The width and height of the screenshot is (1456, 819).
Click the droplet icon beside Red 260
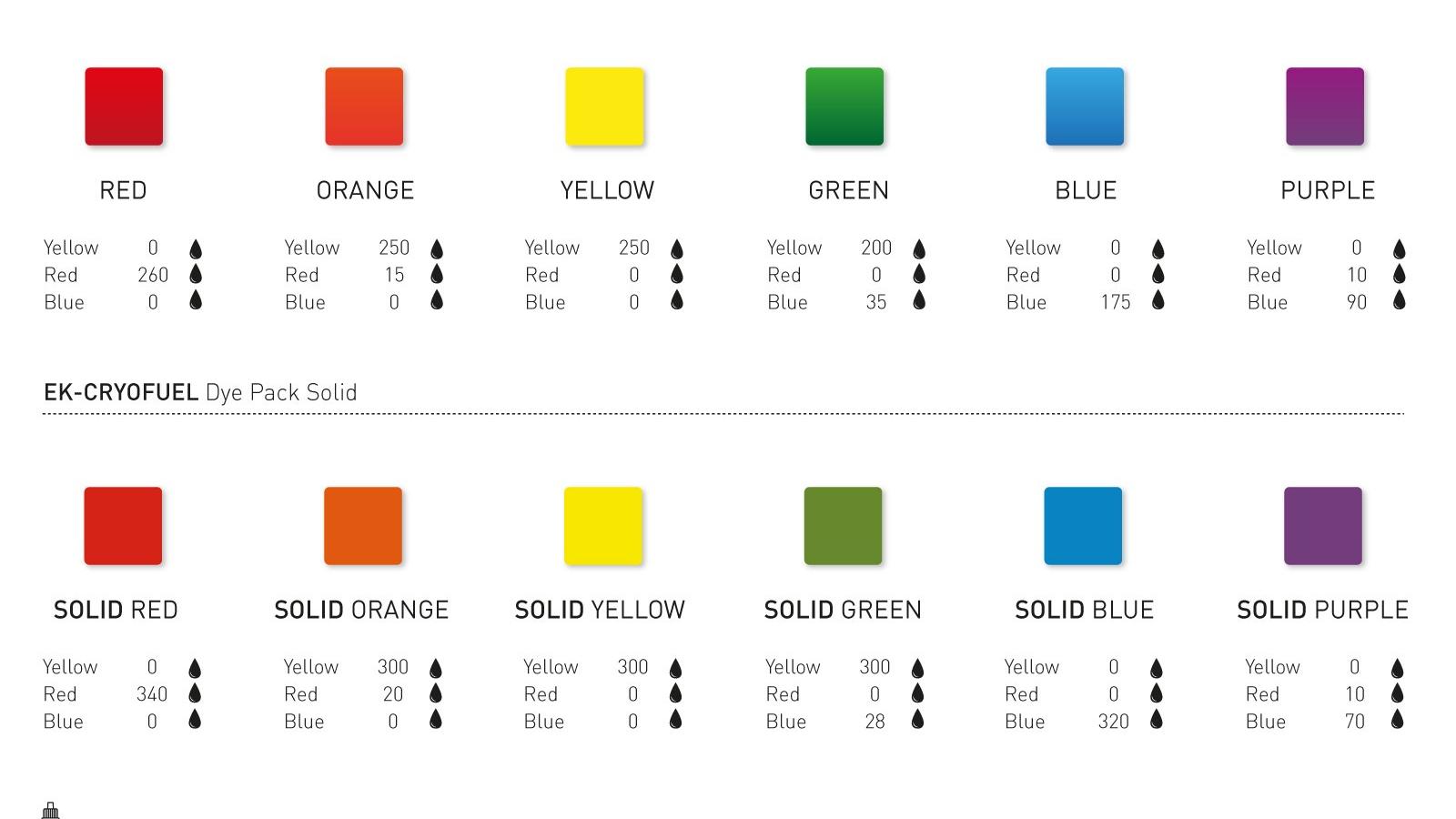196,274
